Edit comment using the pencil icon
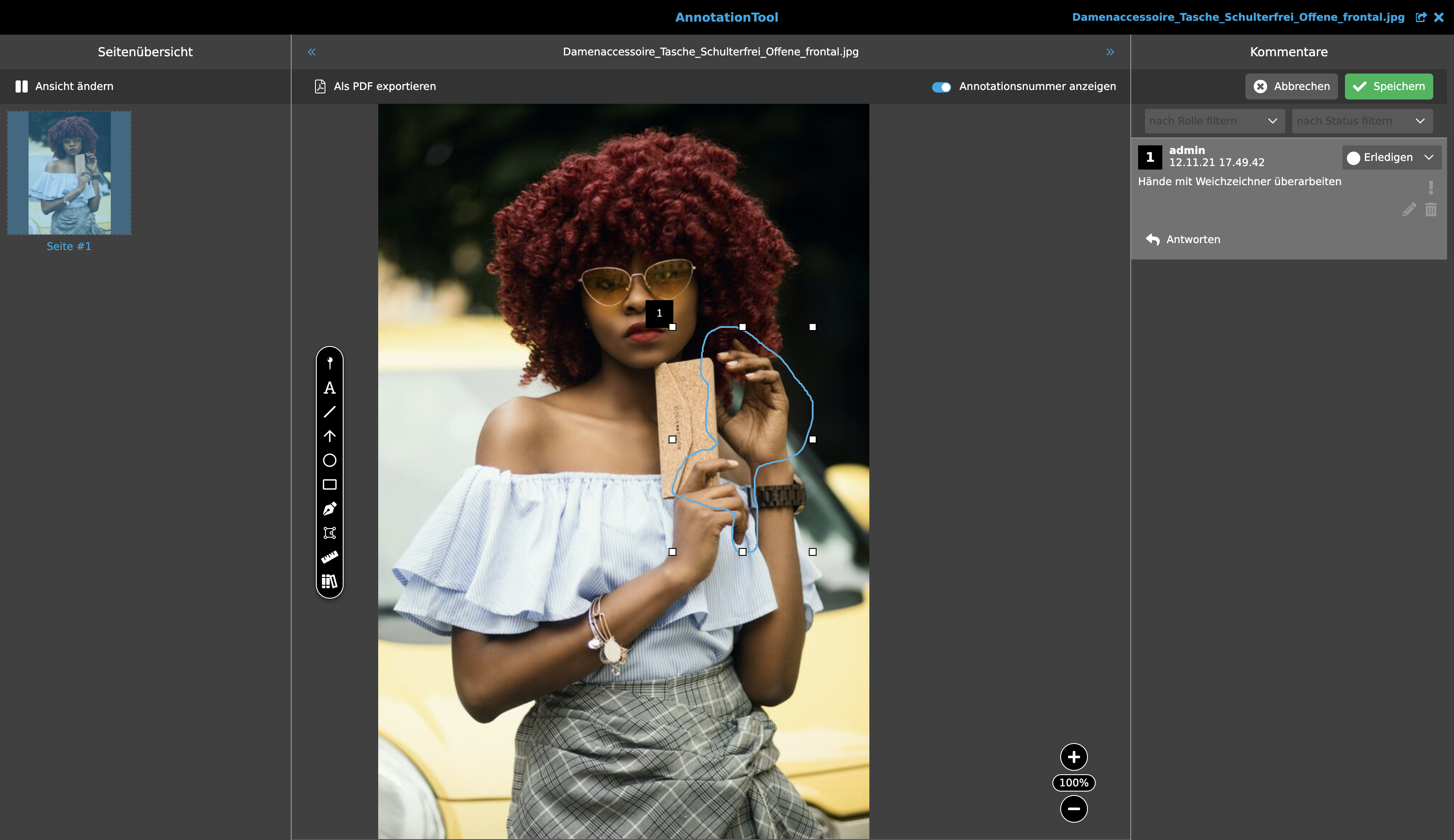Viewport: 1454px width, 840px height. point(1409,210)
